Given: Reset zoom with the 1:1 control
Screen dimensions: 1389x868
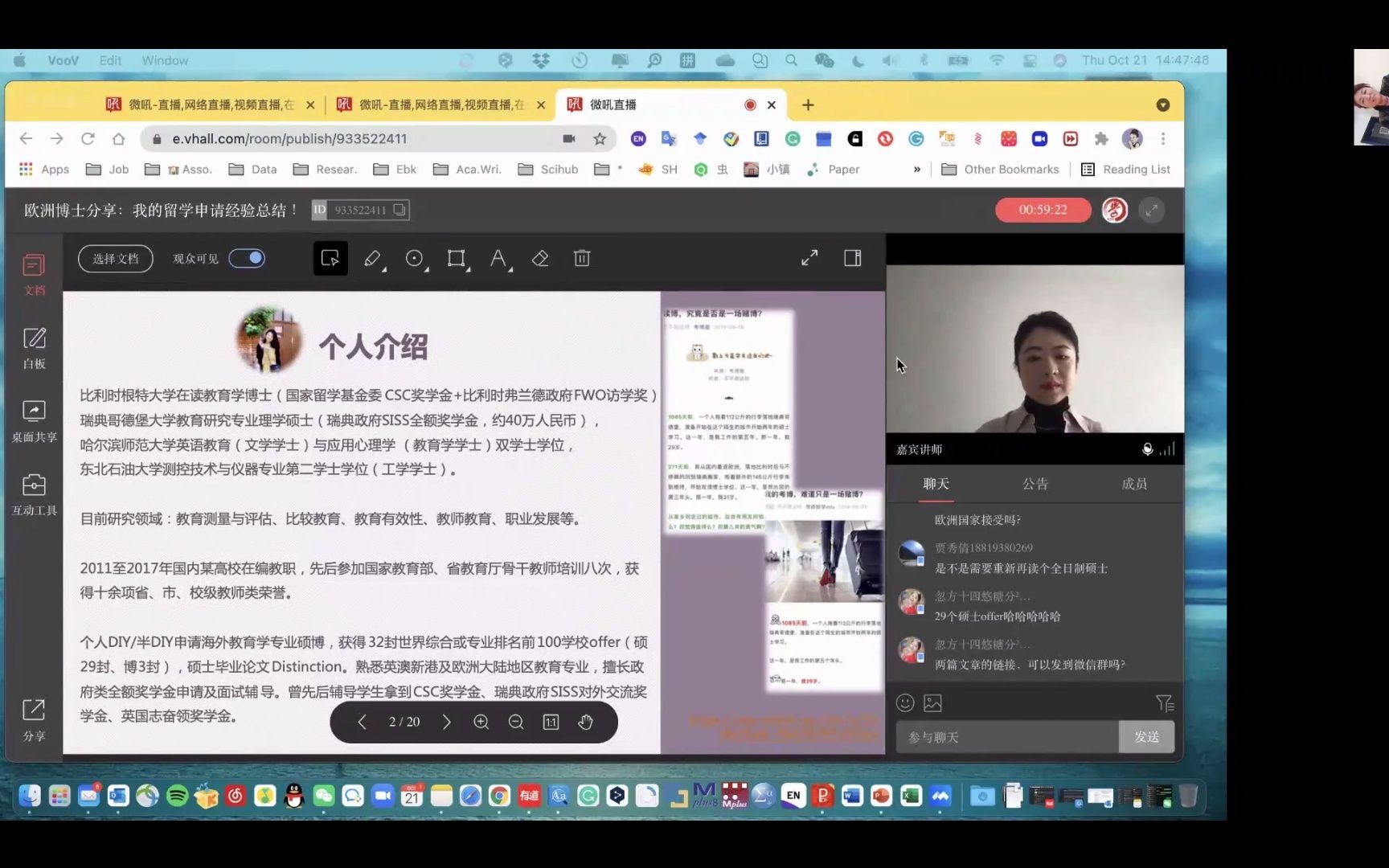Looking at the screenshot, I should point(551,722).
